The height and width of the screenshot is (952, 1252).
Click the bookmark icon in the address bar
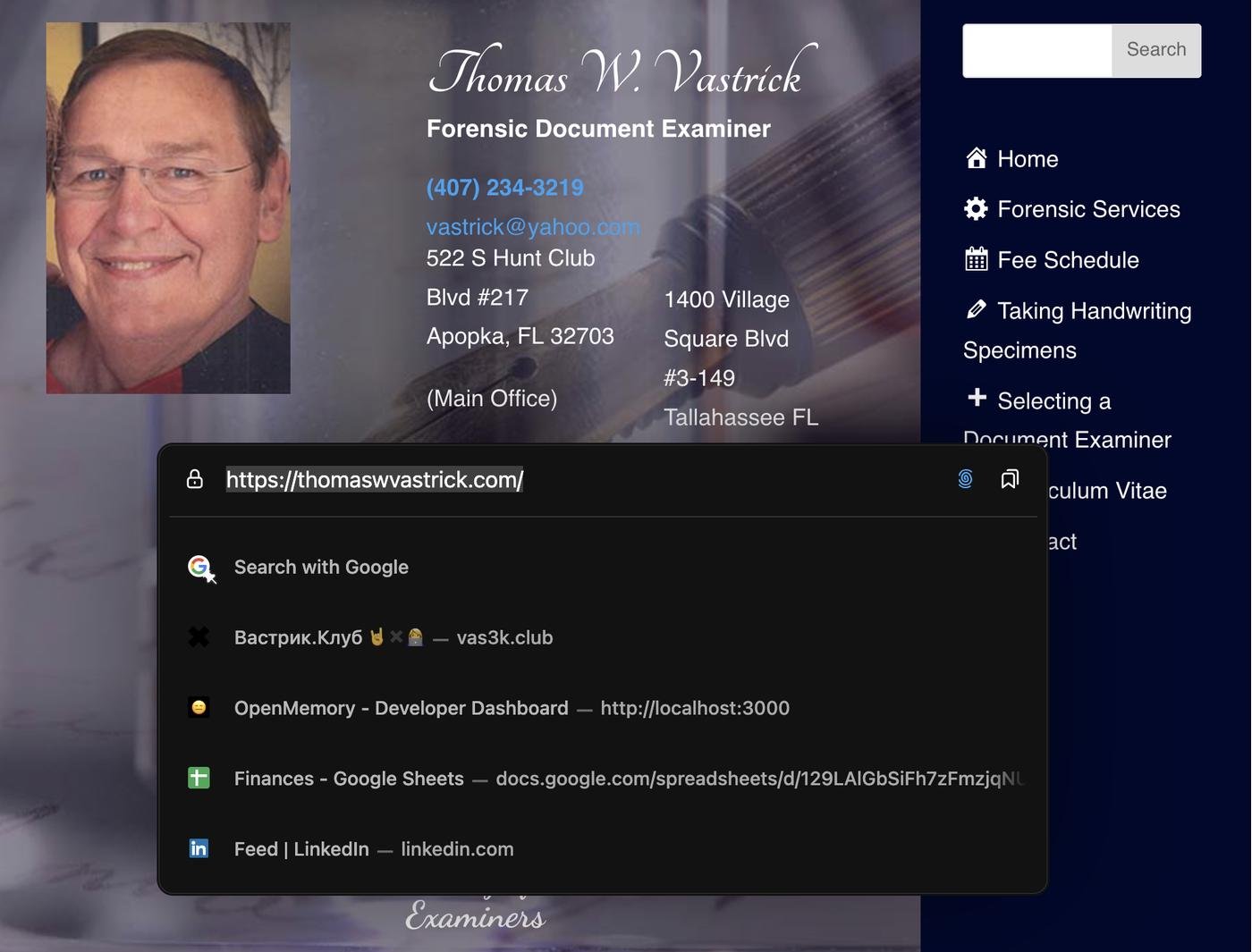pyautogui.click(x=1010, y=479)
